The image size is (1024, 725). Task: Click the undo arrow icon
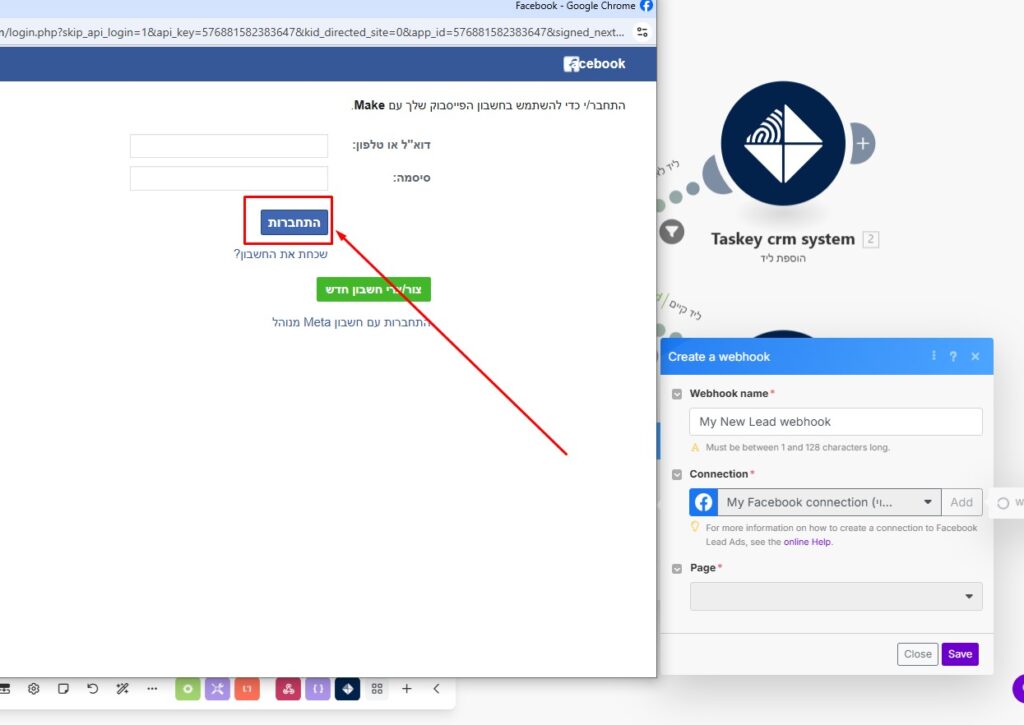(x=93, y=688)
